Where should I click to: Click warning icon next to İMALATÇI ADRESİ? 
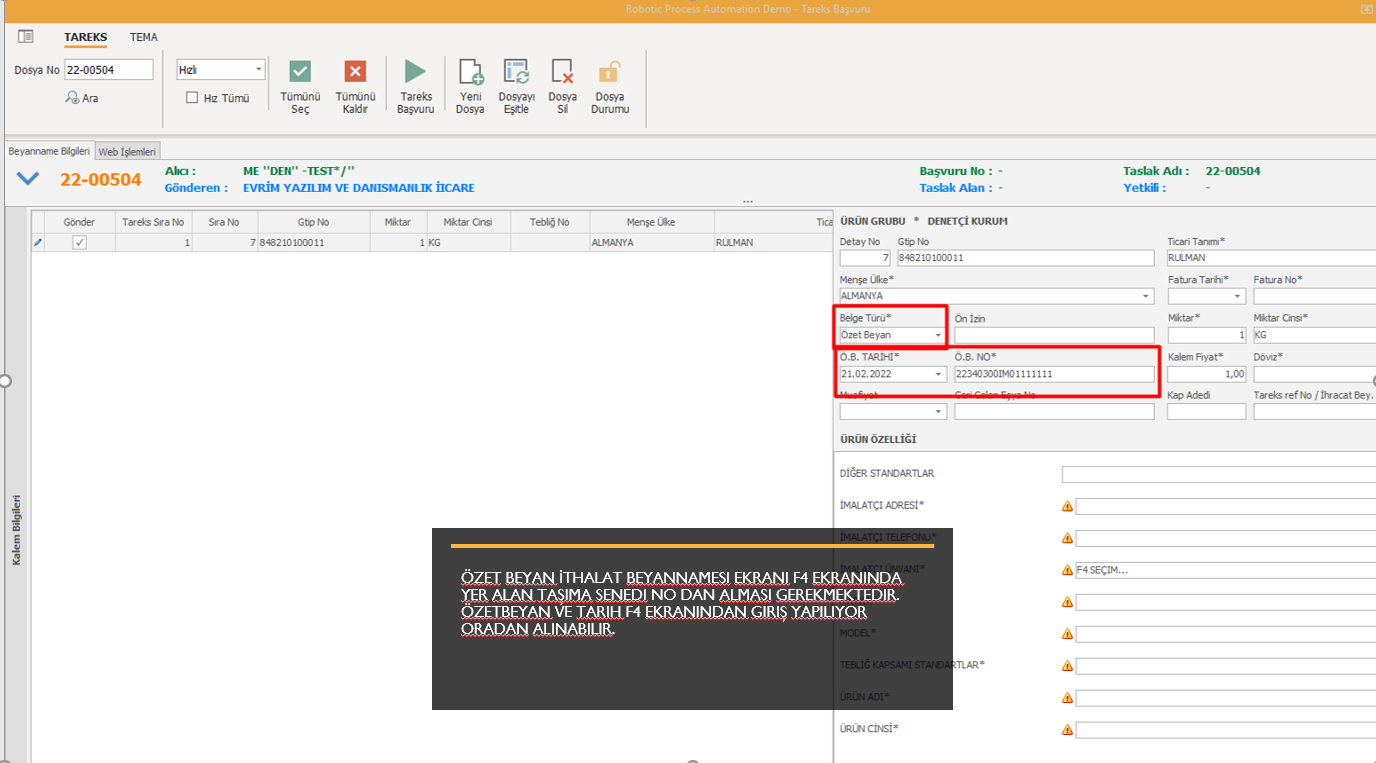1067,506
